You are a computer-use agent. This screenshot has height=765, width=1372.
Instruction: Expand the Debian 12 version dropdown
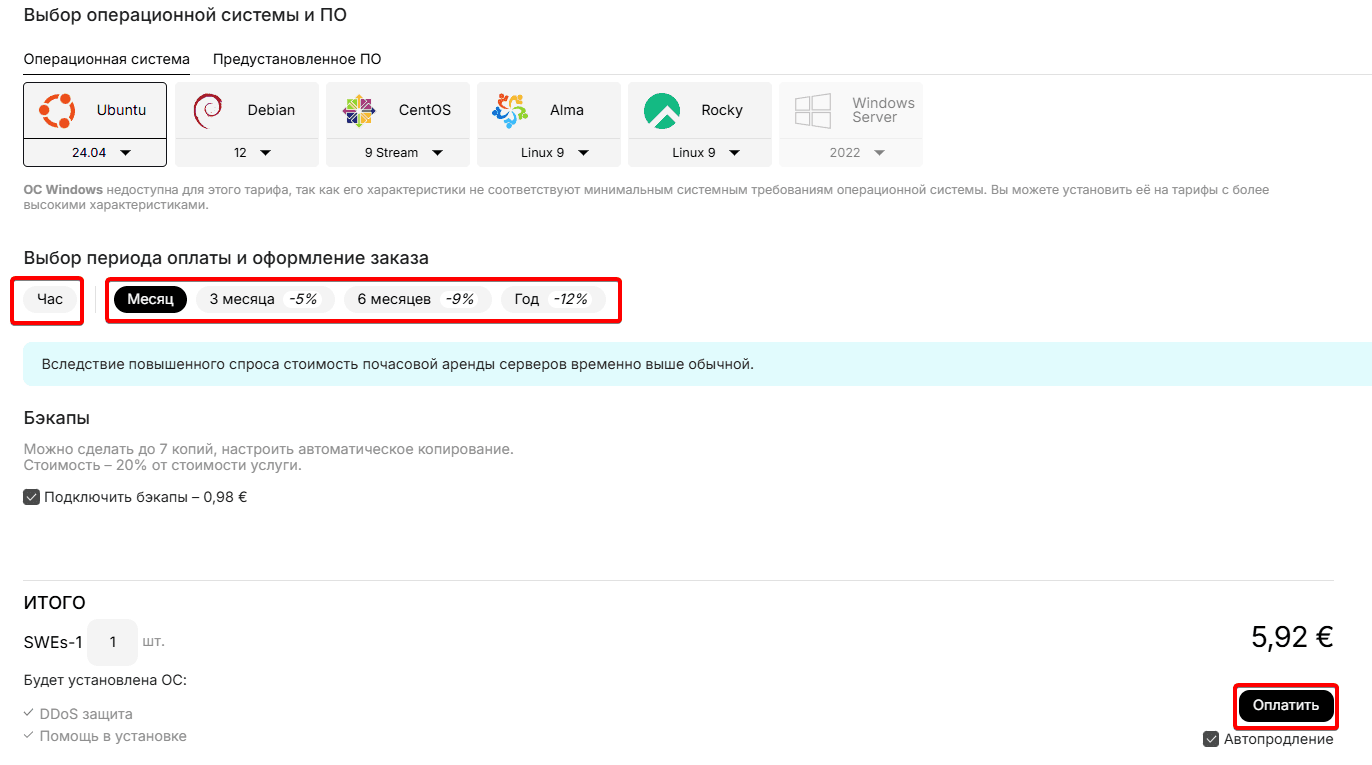[247, 153]
